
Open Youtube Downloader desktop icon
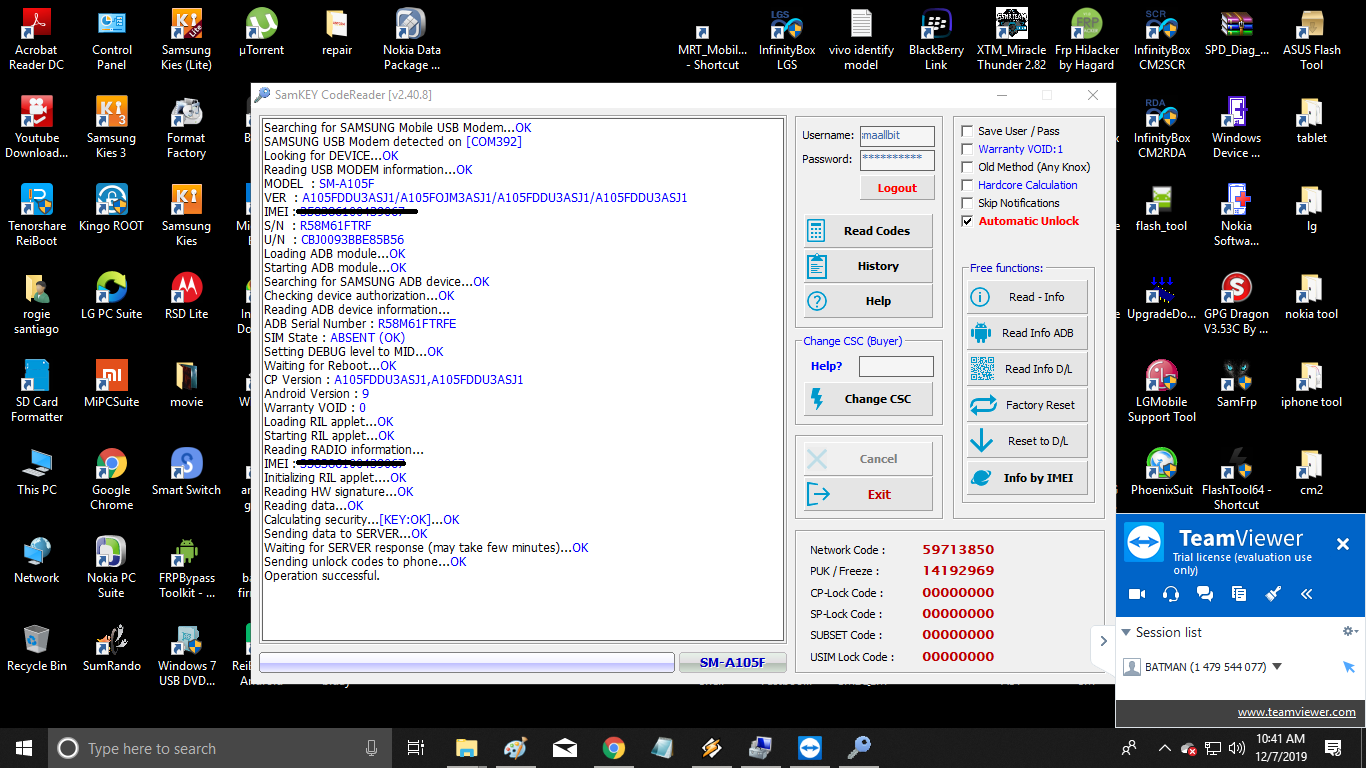[36, 127]
